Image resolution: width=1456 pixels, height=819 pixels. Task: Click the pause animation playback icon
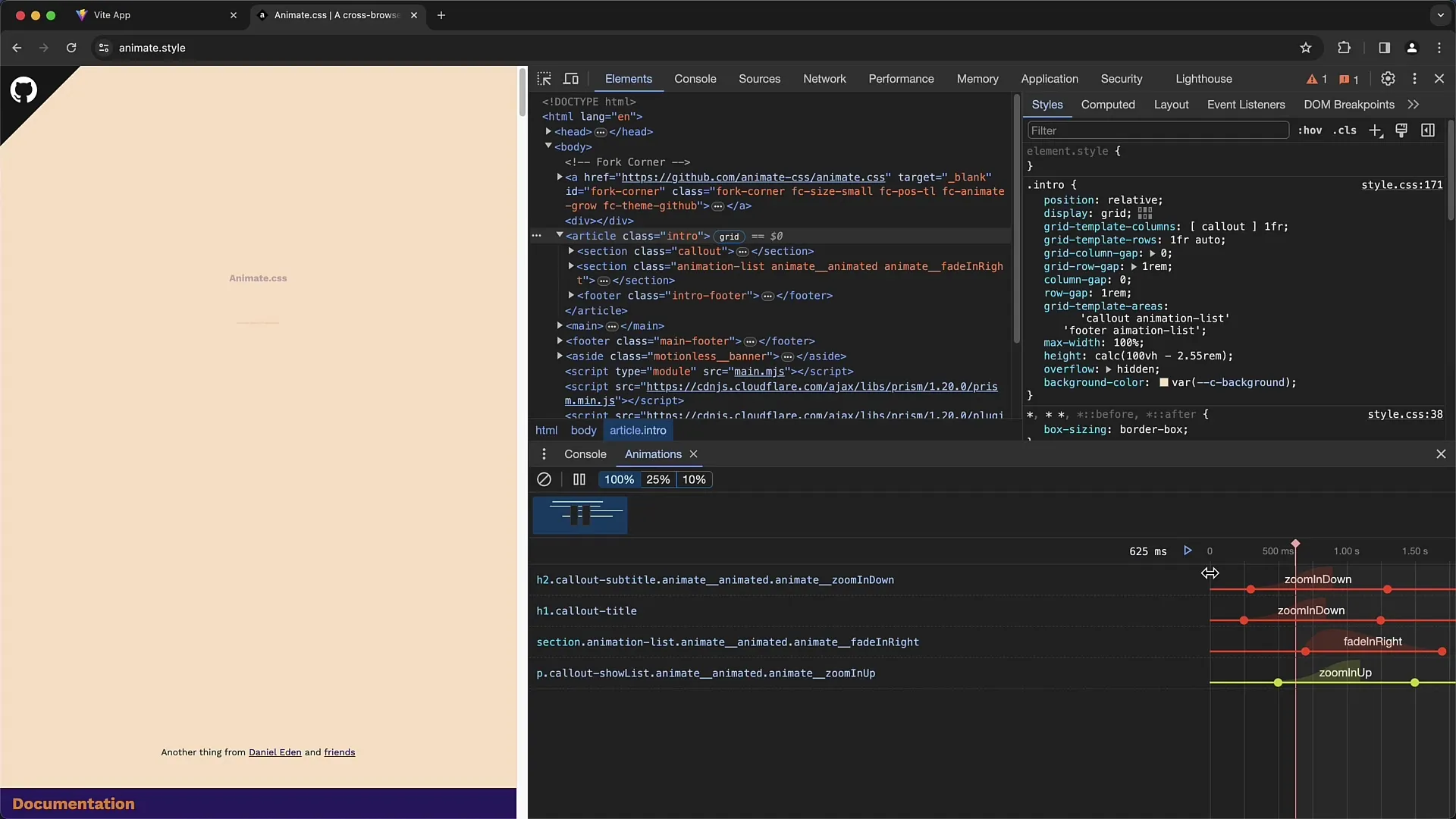(x=579, y=479)
